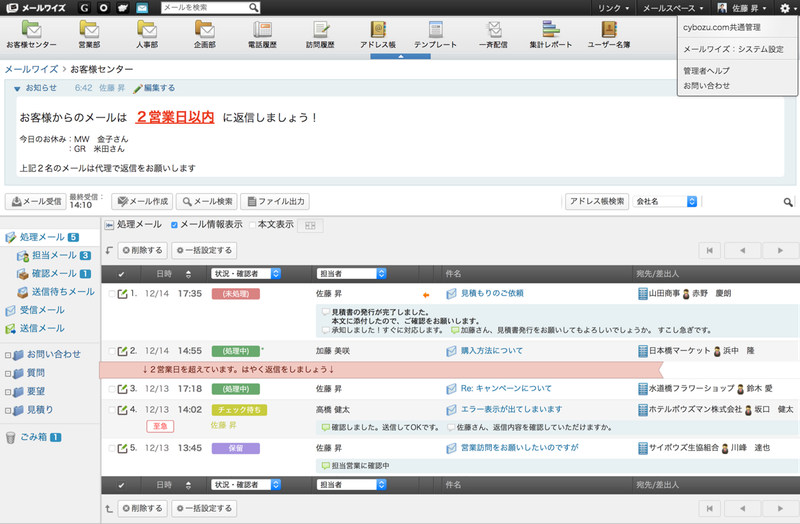Click the アドレス帳検索 button
The height and width of the screenshot is (524, 800).
pos(597,202)
